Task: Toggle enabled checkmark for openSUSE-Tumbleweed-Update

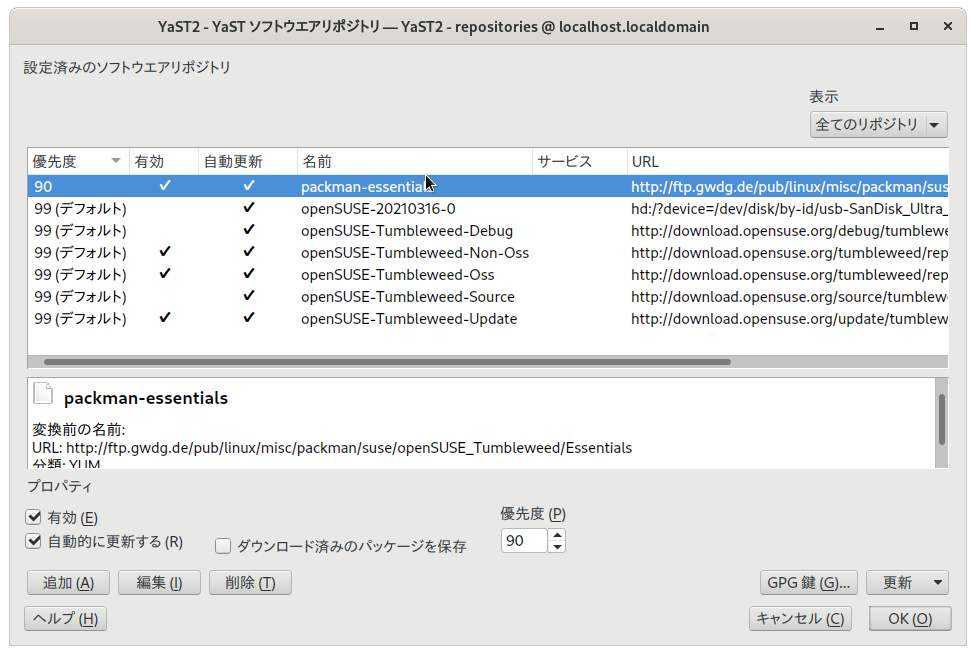Action: pyautogui.click(x=165, y=318)
